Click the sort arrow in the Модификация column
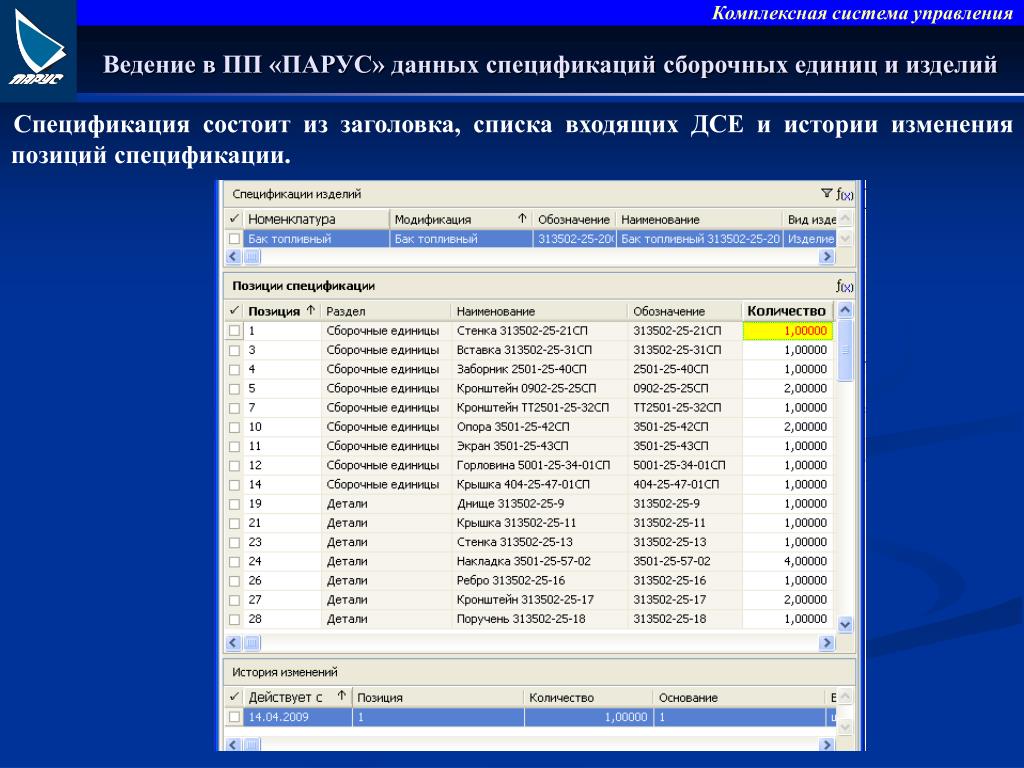 [522, 219]
